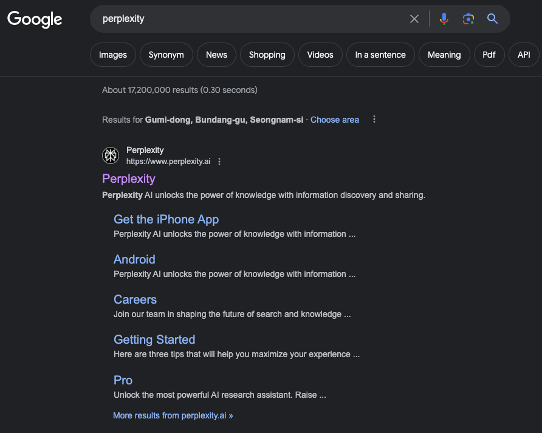Click the Google logo
The image size is (542, 433).
click(35, 19)
